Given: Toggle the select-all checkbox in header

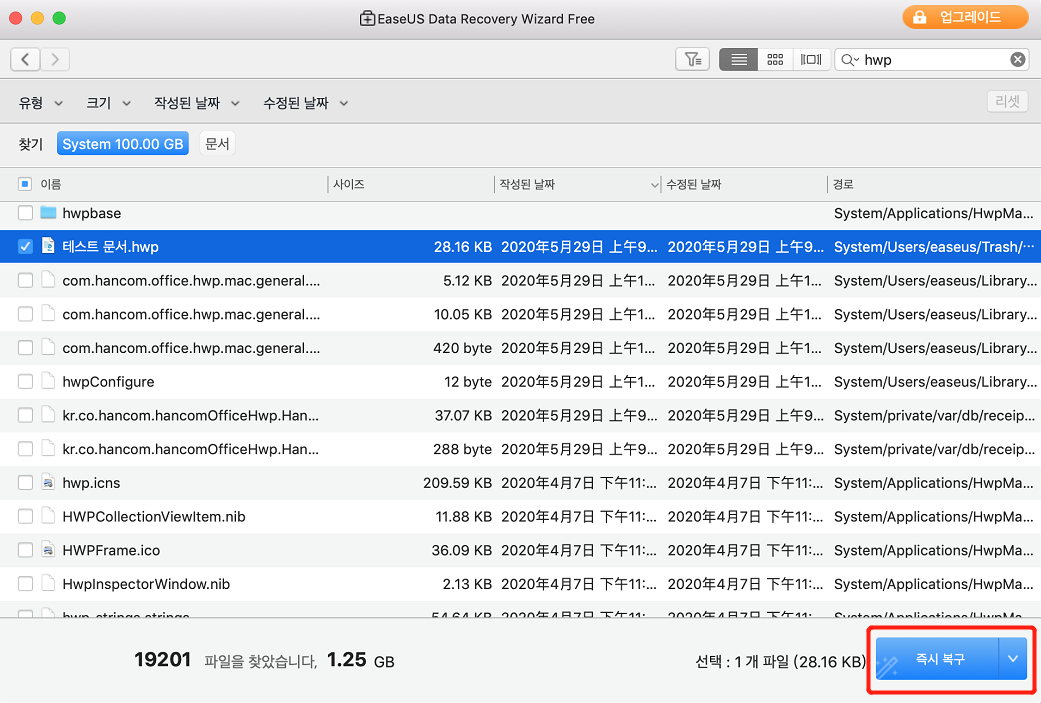Looking at the screenshot, I should coord(25,184).
